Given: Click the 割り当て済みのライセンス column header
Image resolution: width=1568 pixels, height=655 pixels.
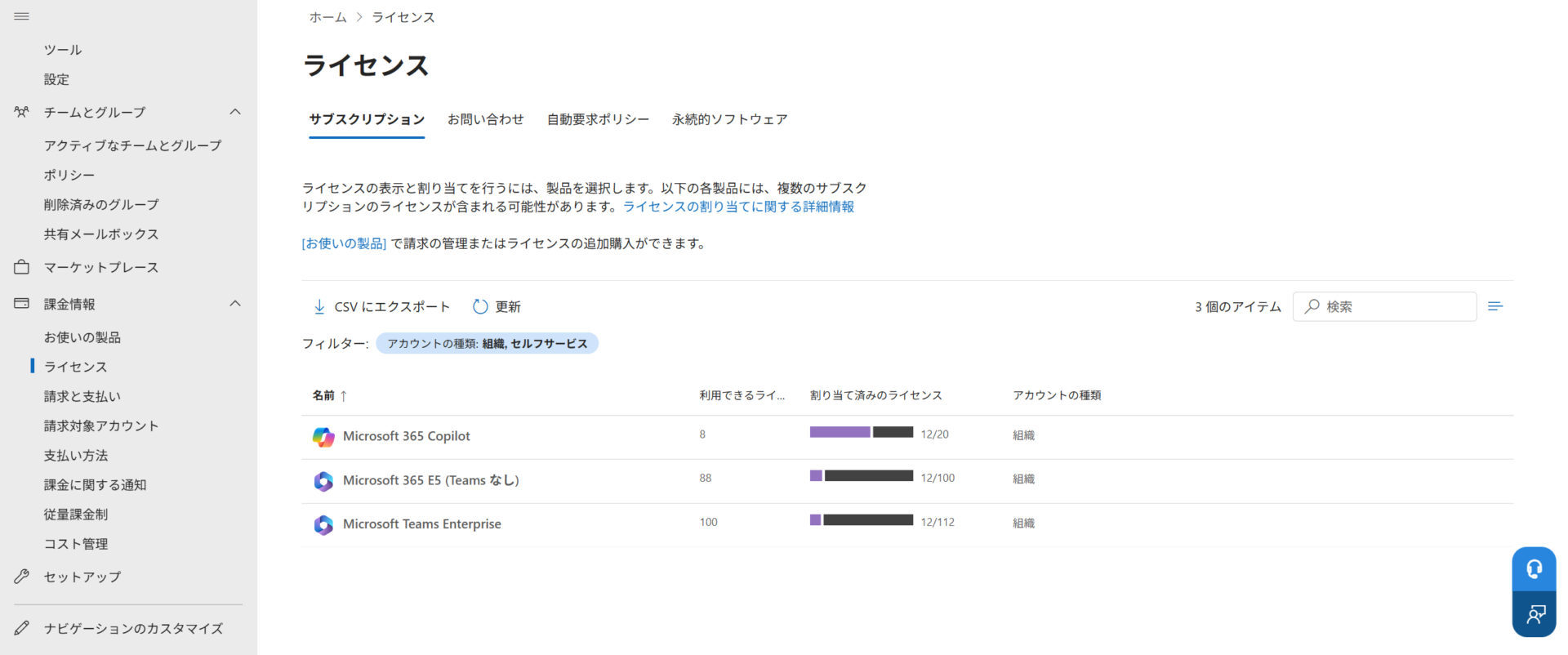Looking at the screenshot, I should 875,395.
